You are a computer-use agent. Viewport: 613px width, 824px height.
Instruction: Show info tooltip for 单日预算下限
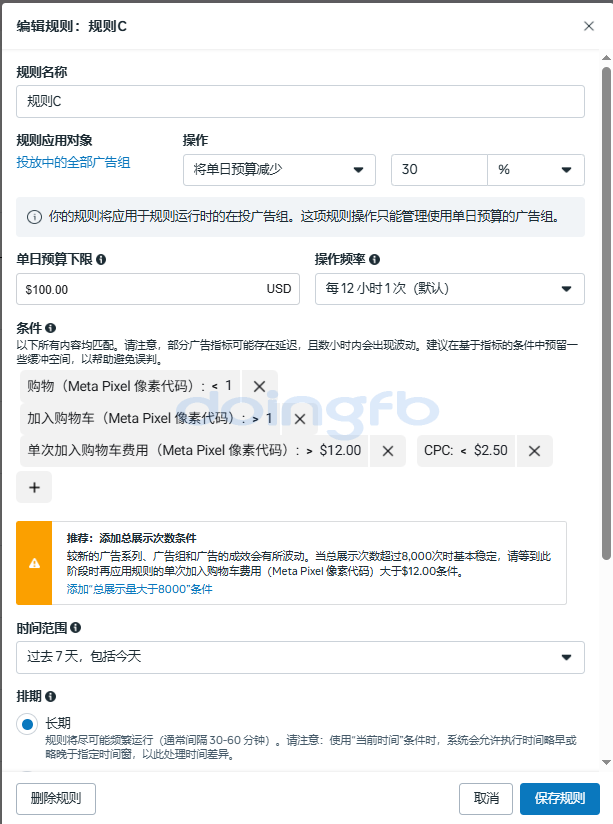coord(101,259)
